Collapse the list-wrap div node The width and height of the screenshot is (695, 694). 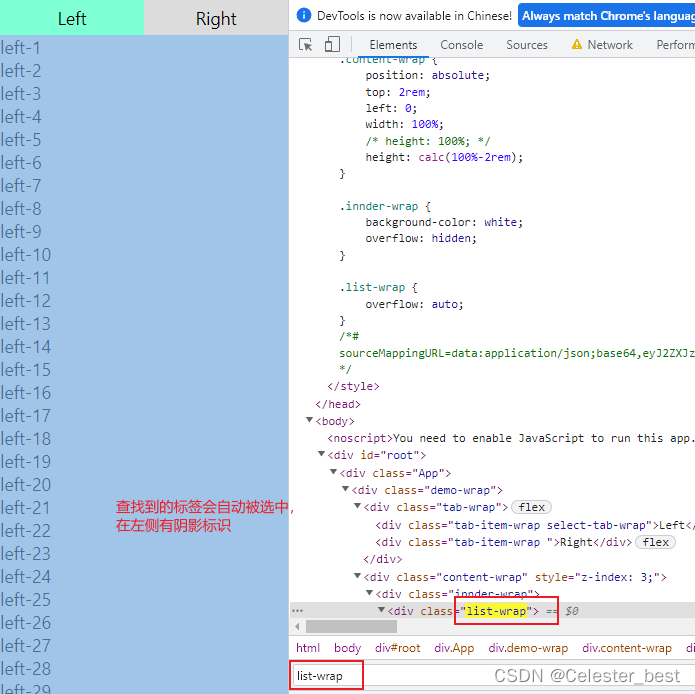tap(381, 610)
